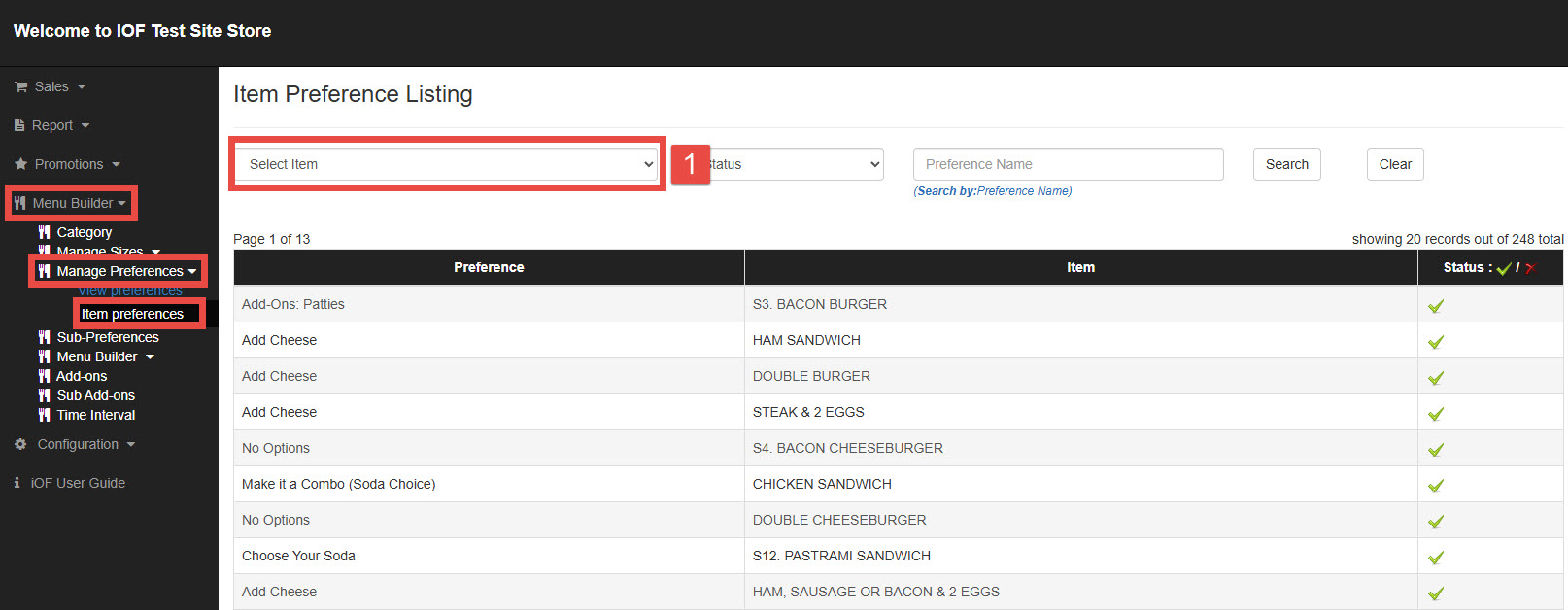Click the Time Interval utensils icon
1568x610 pixels.
44,415
